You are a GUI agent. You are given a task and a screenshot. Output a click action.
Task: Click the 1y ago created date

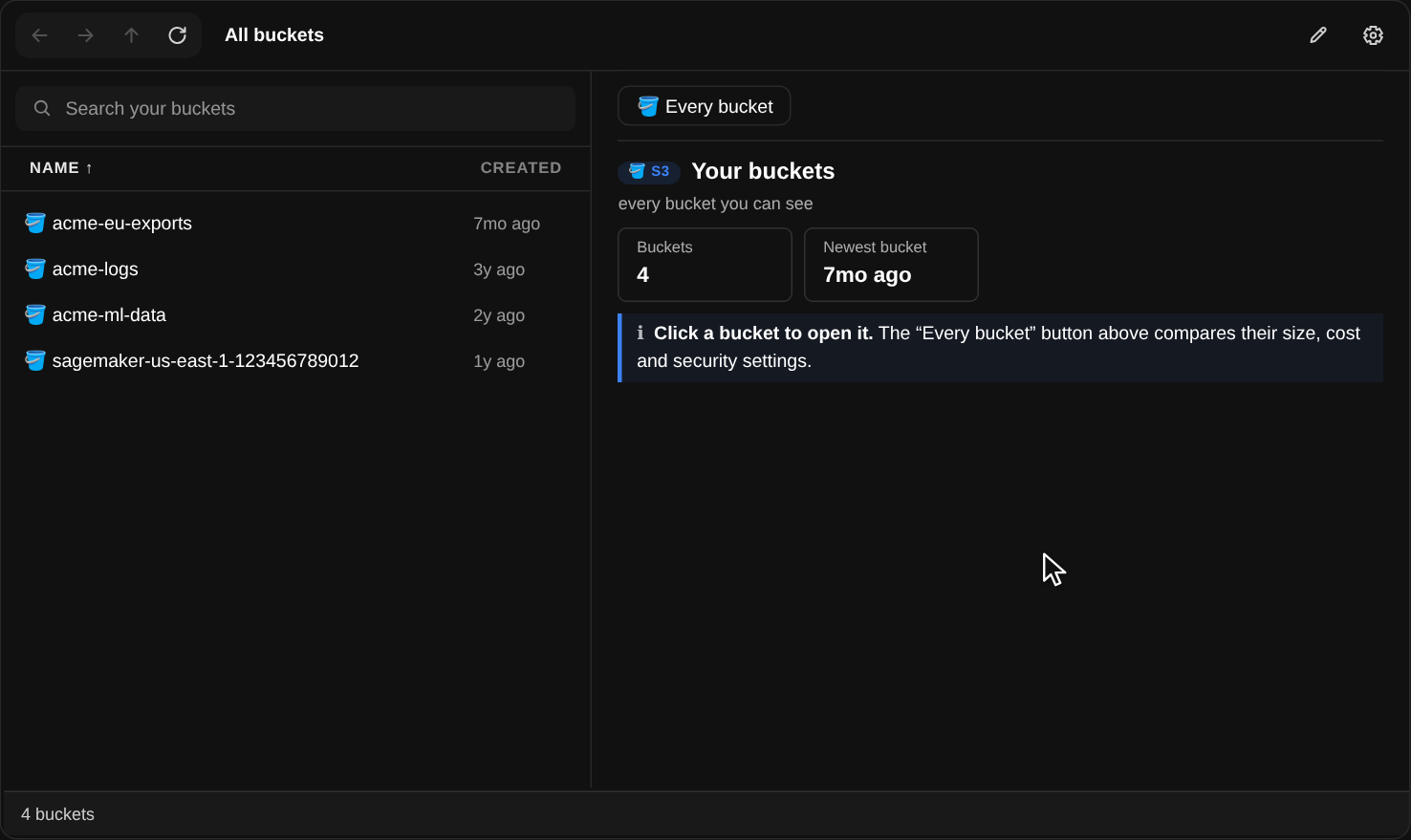click(499, 361)
